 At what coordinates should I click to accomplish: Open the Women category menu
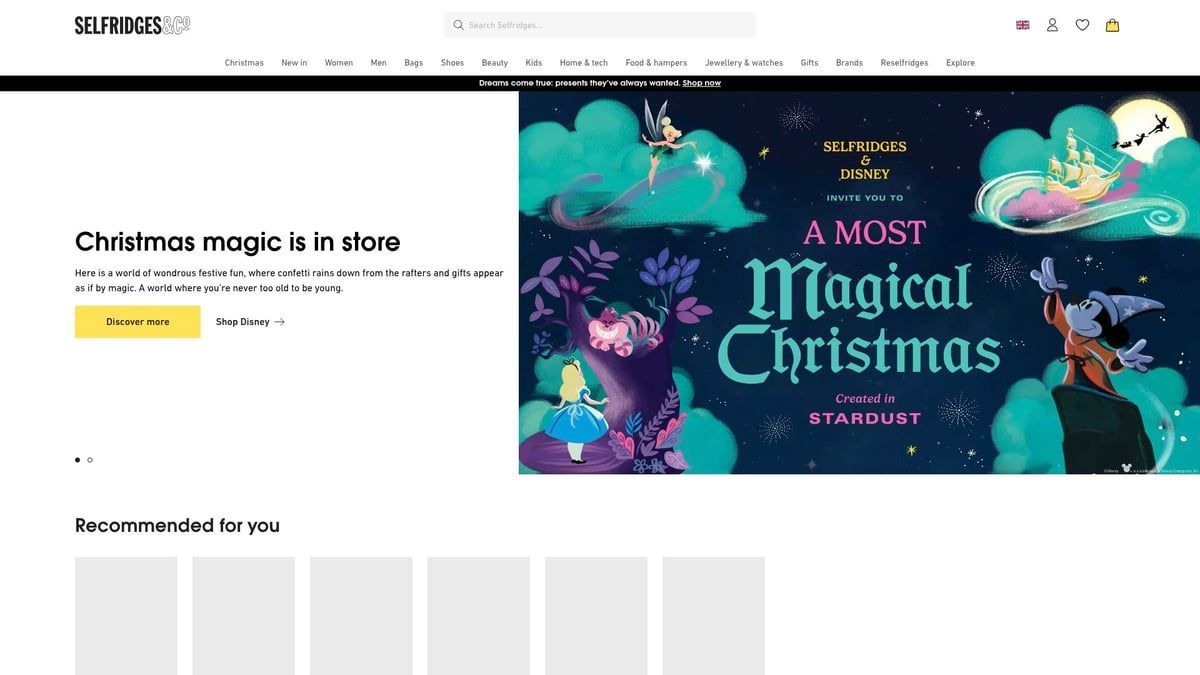[338, 61]
